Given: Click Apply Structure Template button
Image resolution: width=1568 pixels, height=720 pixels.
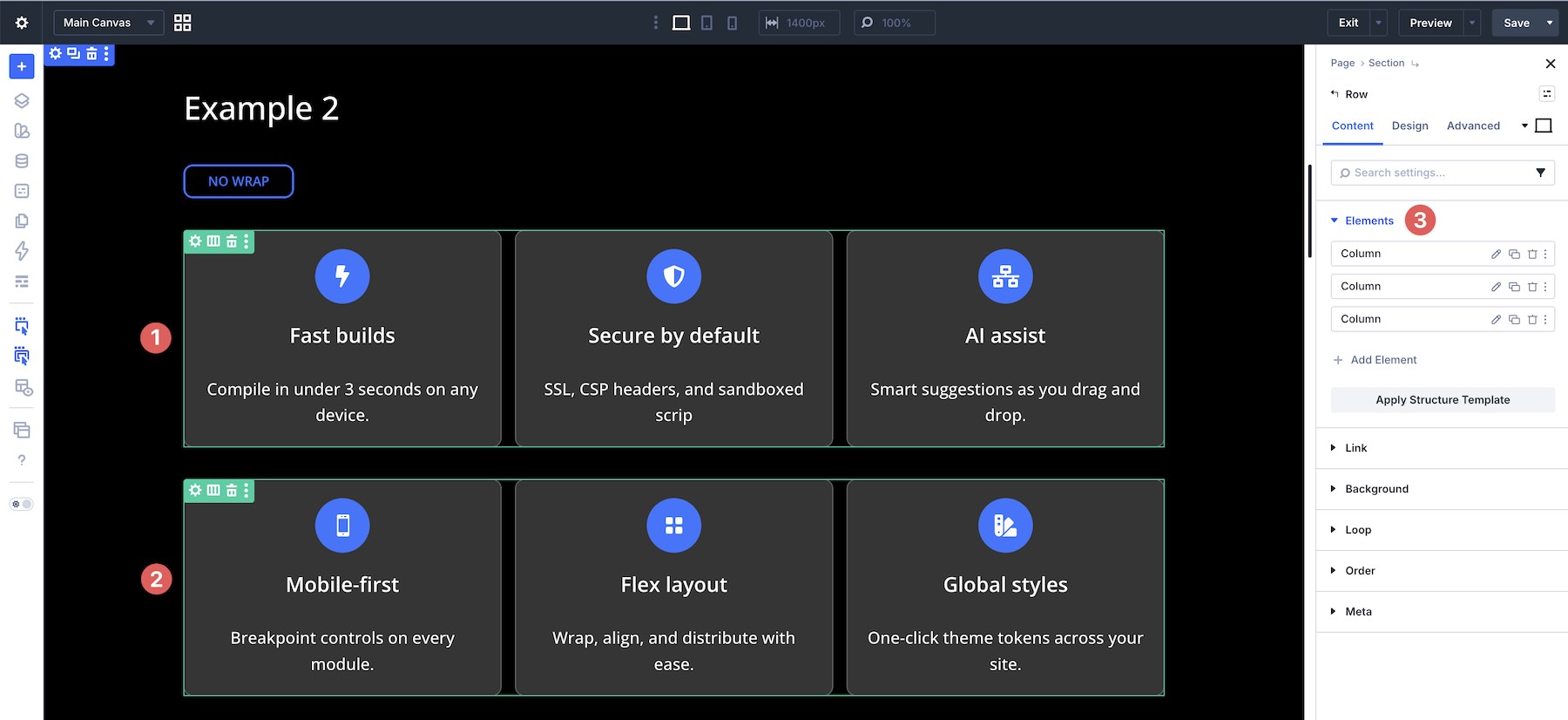Looking at the screenshot, I should tap(1443, 400).
